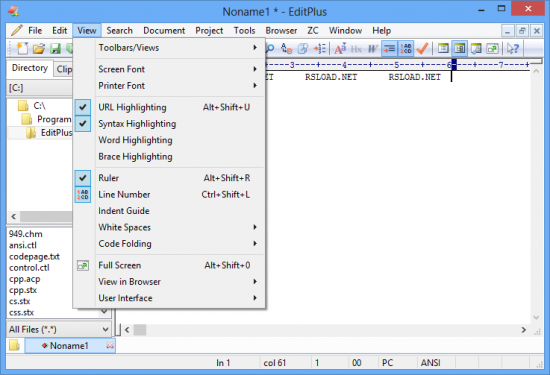Open the Tools menu
Viewport: 550px width, 375px height.
click(244, 31)
